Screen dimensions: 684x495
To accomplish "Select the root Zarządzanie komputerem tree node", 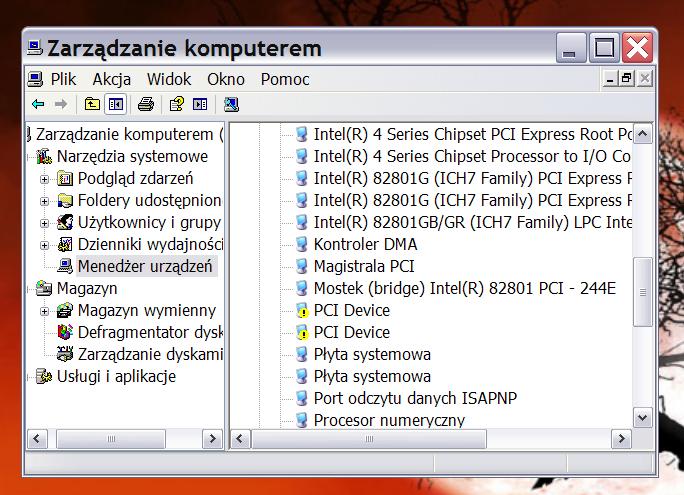I will (x=129, y=134).
